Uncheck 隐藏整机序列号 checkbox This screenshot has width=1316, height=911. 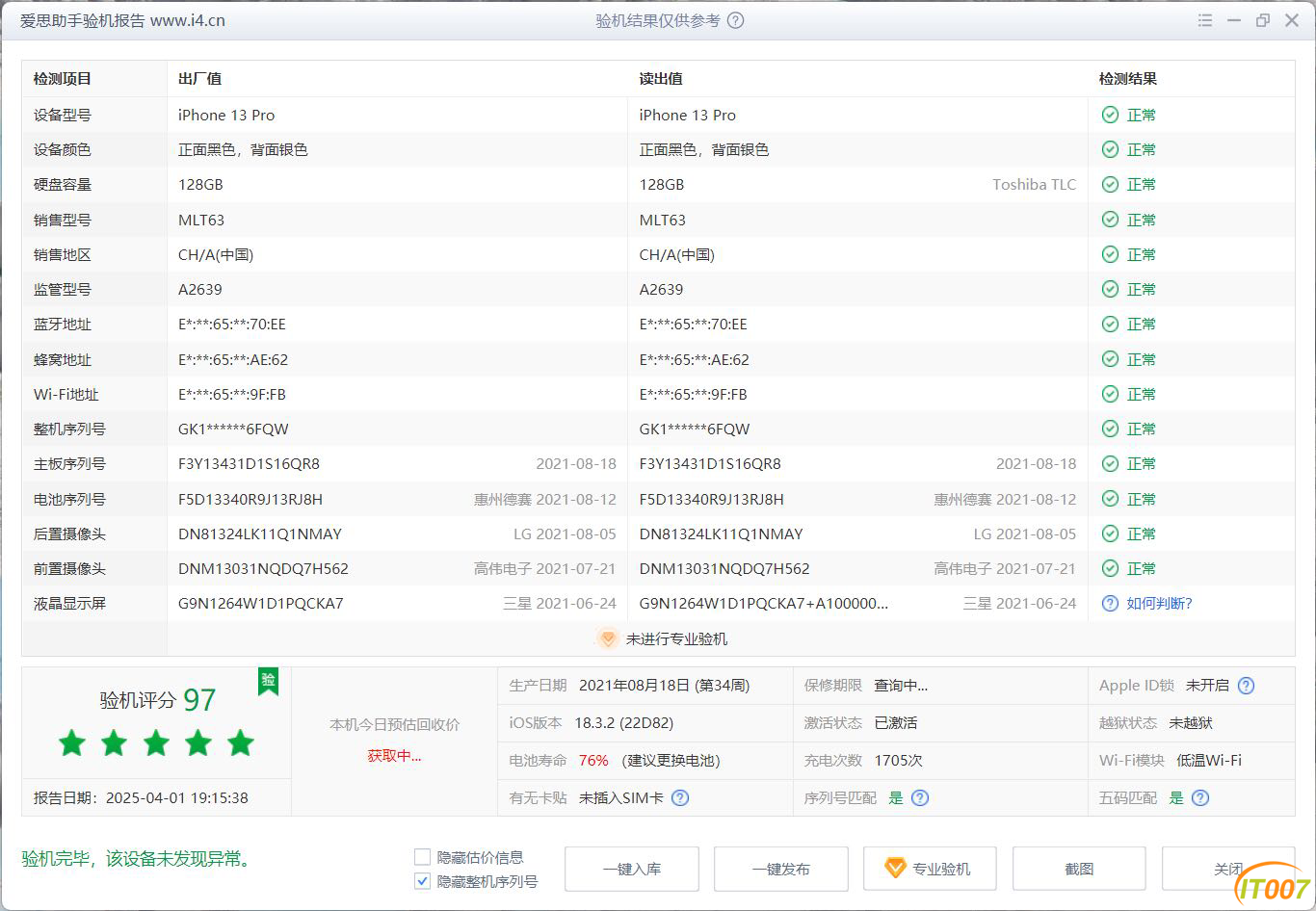(422, 881)
